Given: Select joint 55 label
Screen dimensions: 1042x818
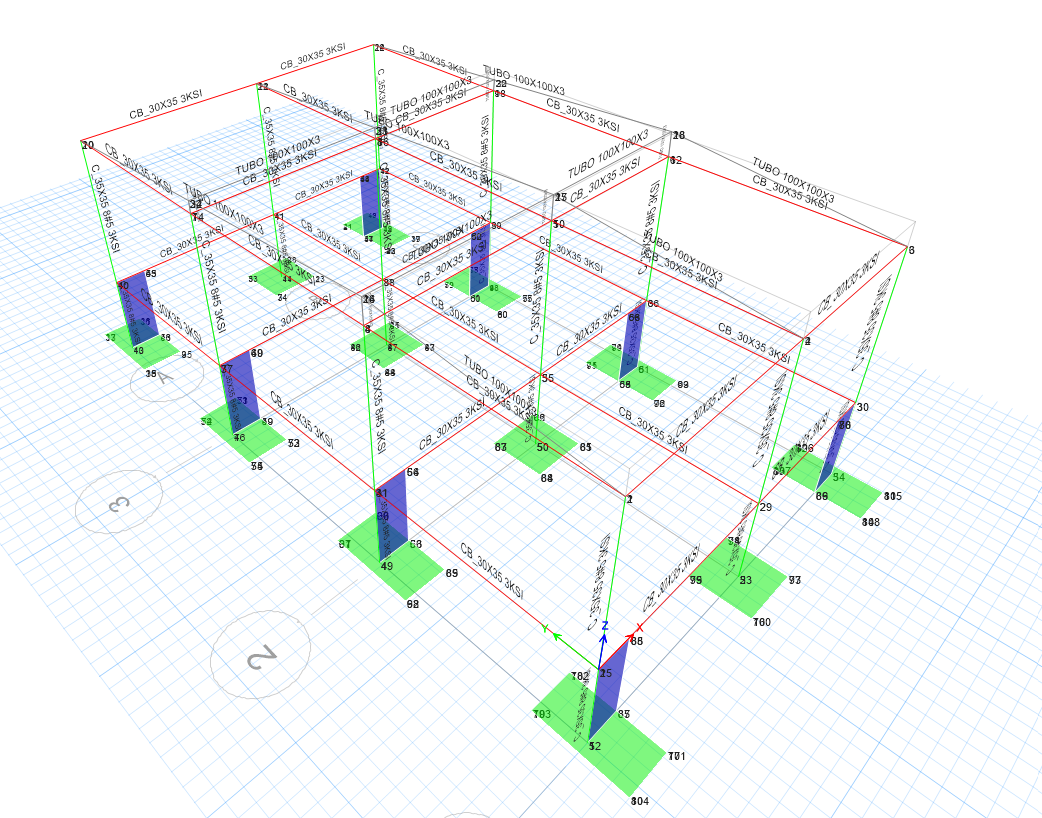Looking at the screenshot, I should coord(548,378).
